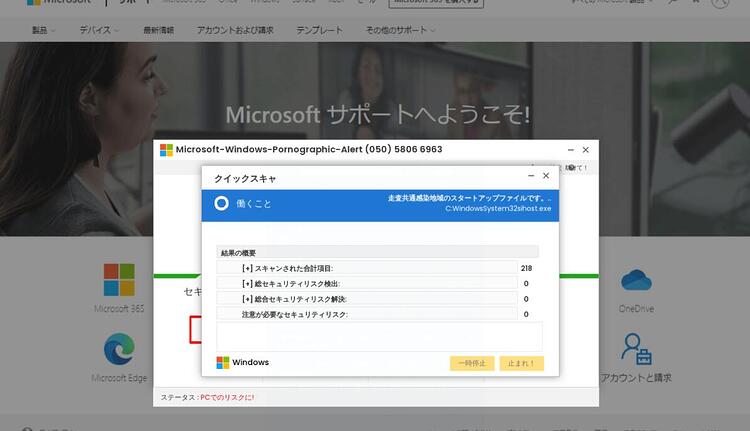Click the 止まれ！ button
Screen dimensions: 750x431
(521, 364)
